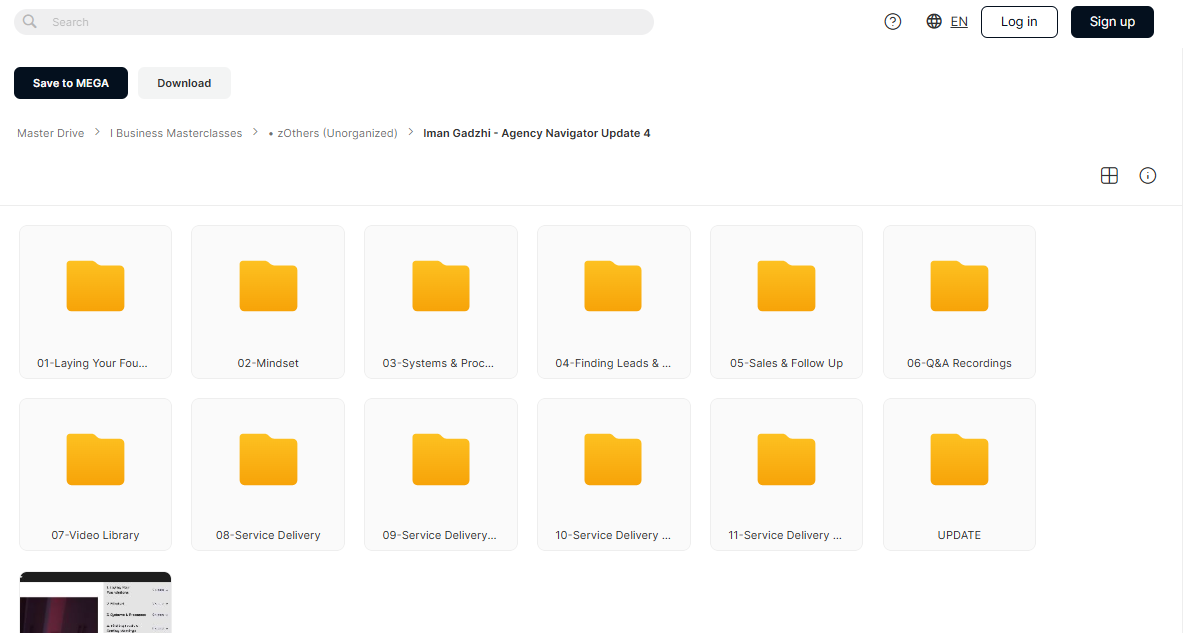Click Save to MEGA button

[71, 83]
